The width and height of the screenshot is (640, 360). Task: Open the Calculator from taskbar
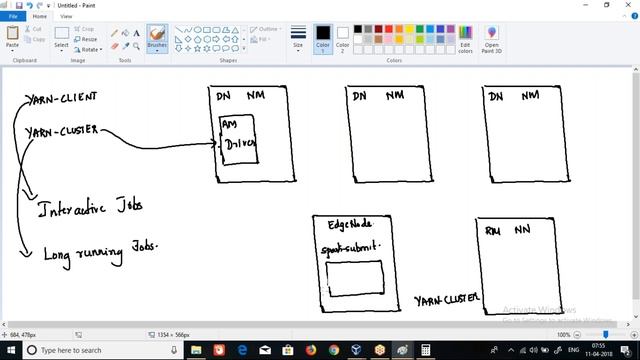pyautogui.click(x=426, y=350)
